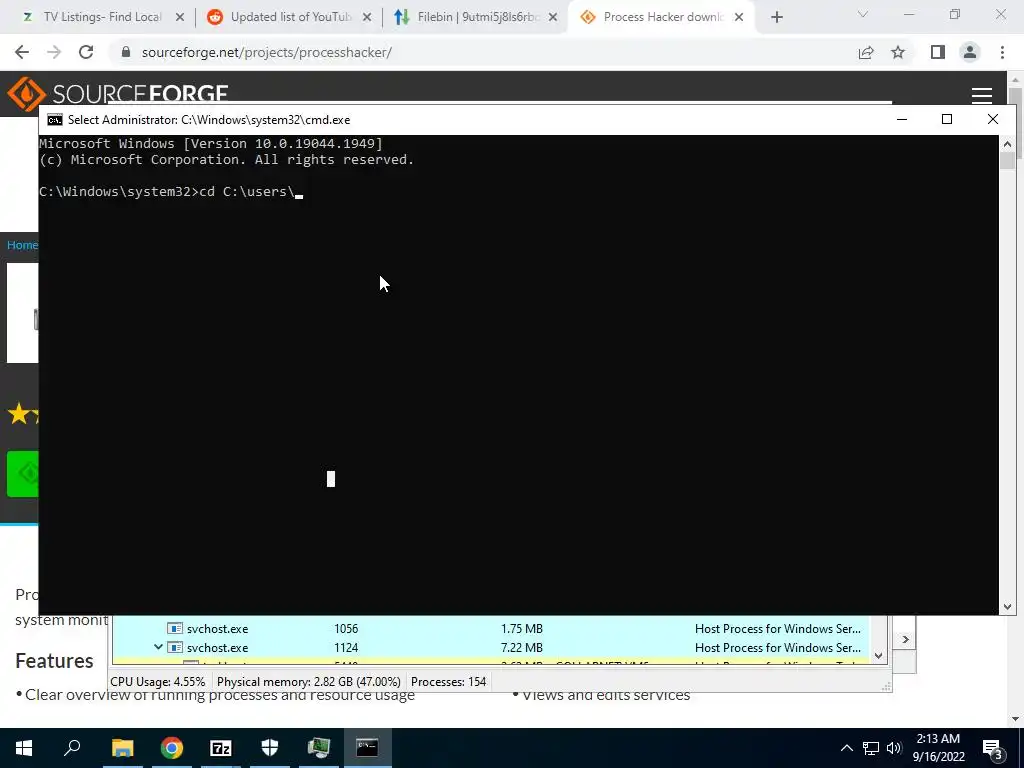Open the tab search dropdown in Chrome

[863, 14]
